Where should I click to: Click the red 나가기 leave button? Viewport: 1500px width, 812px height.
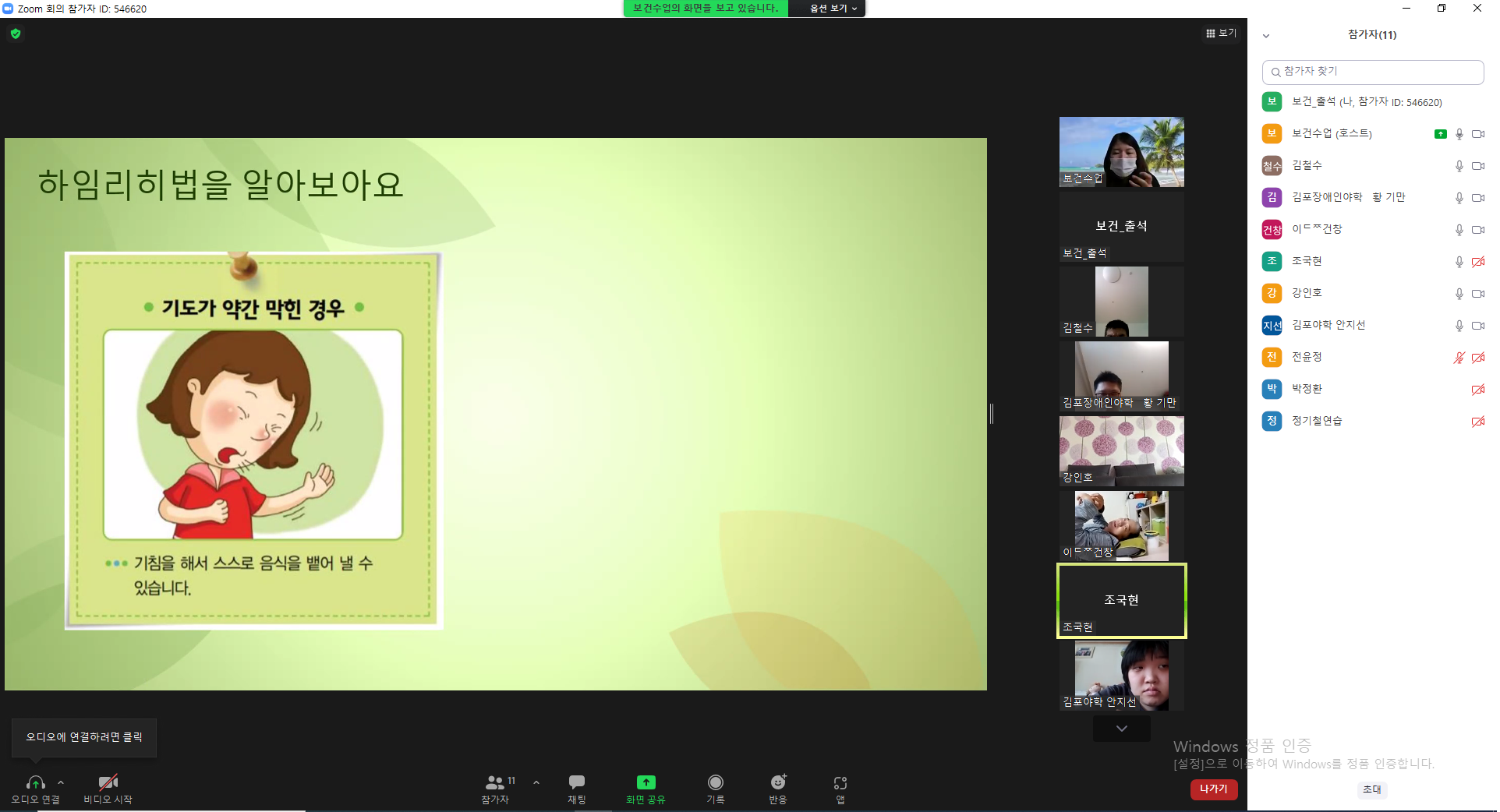click(x=1214, y=789)
